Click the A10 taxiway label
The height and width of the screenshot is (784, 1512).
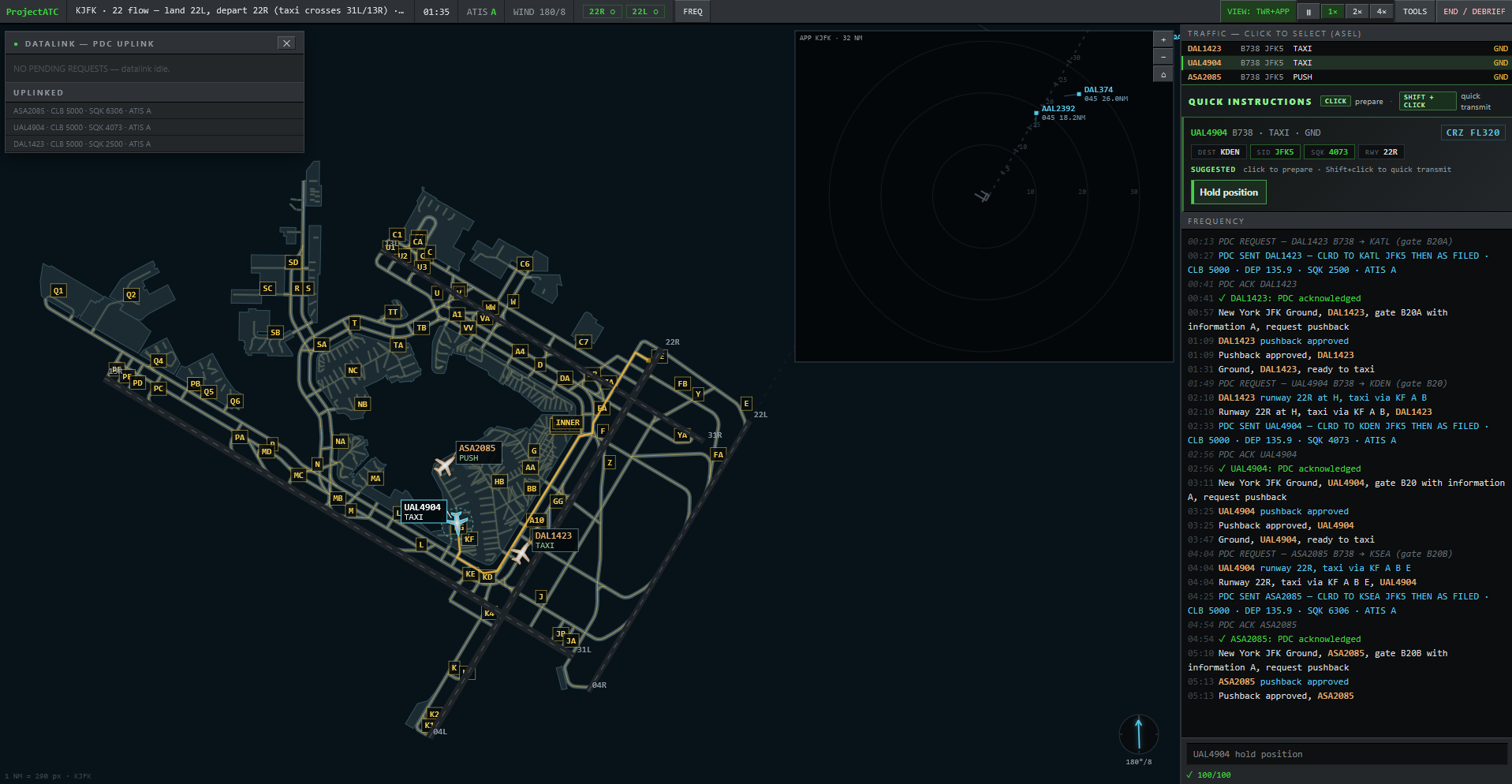click(x=537, y=521)
